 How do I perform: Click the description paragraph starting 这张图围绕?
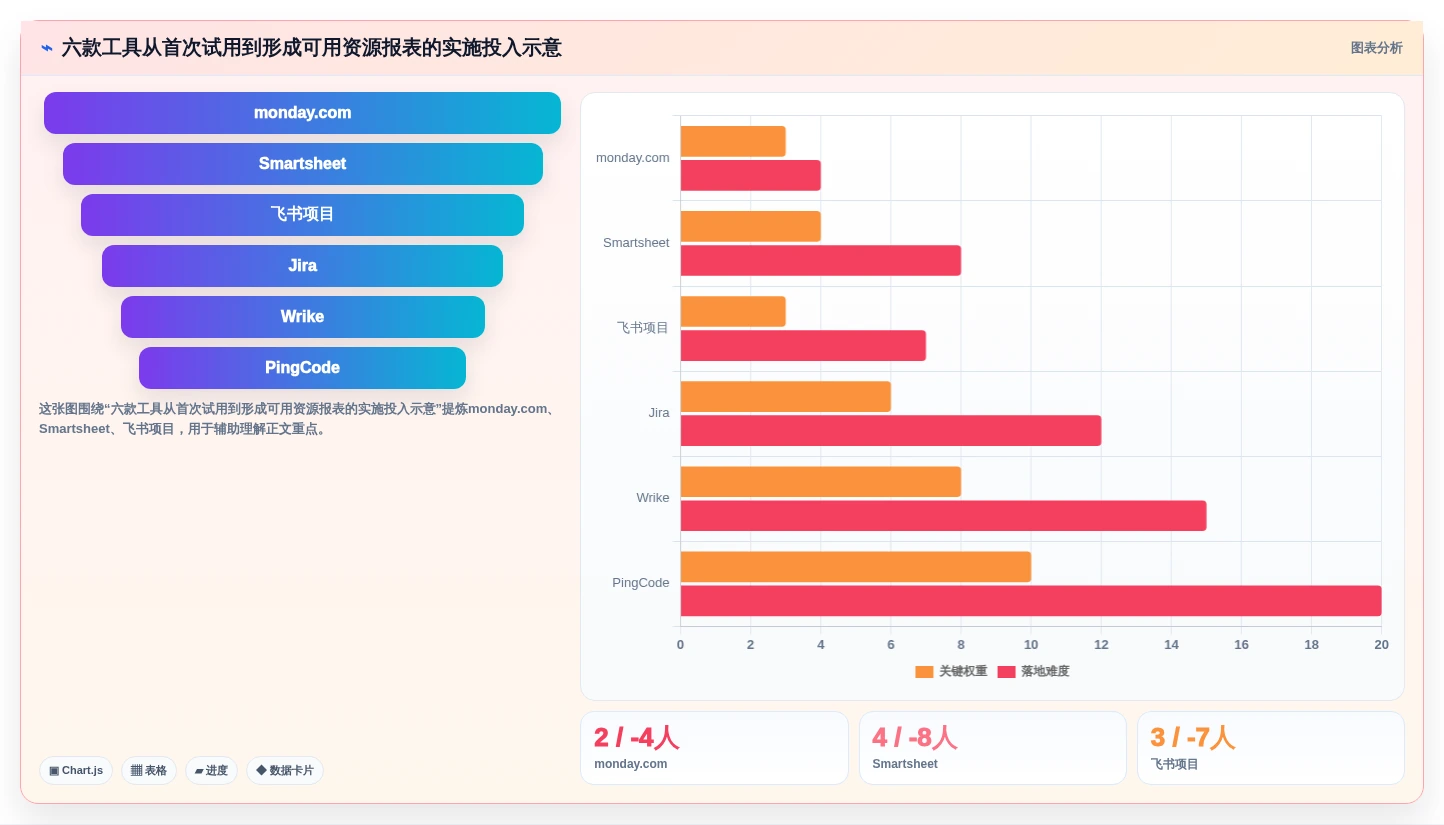[298, 419]
